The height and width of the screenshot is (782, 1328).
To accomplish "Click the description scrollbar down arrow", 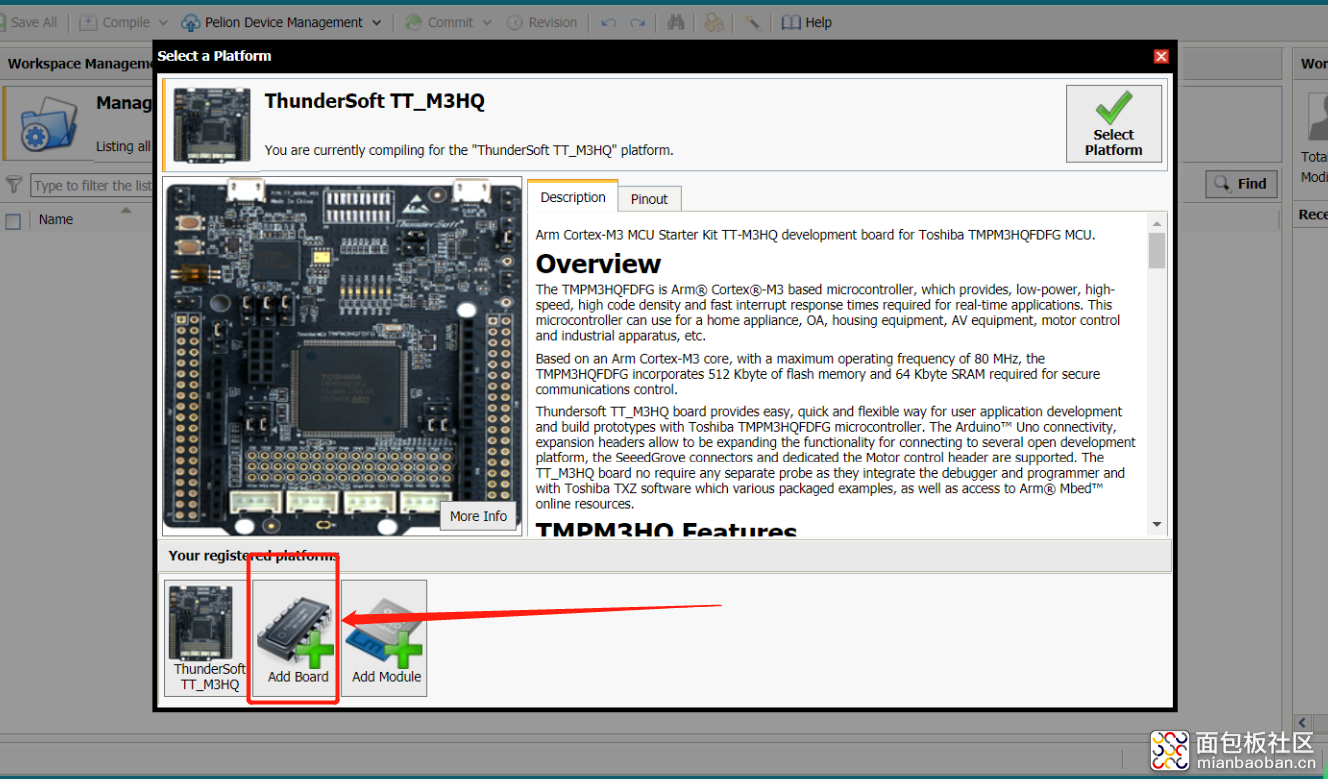I will pos(1157,524).
